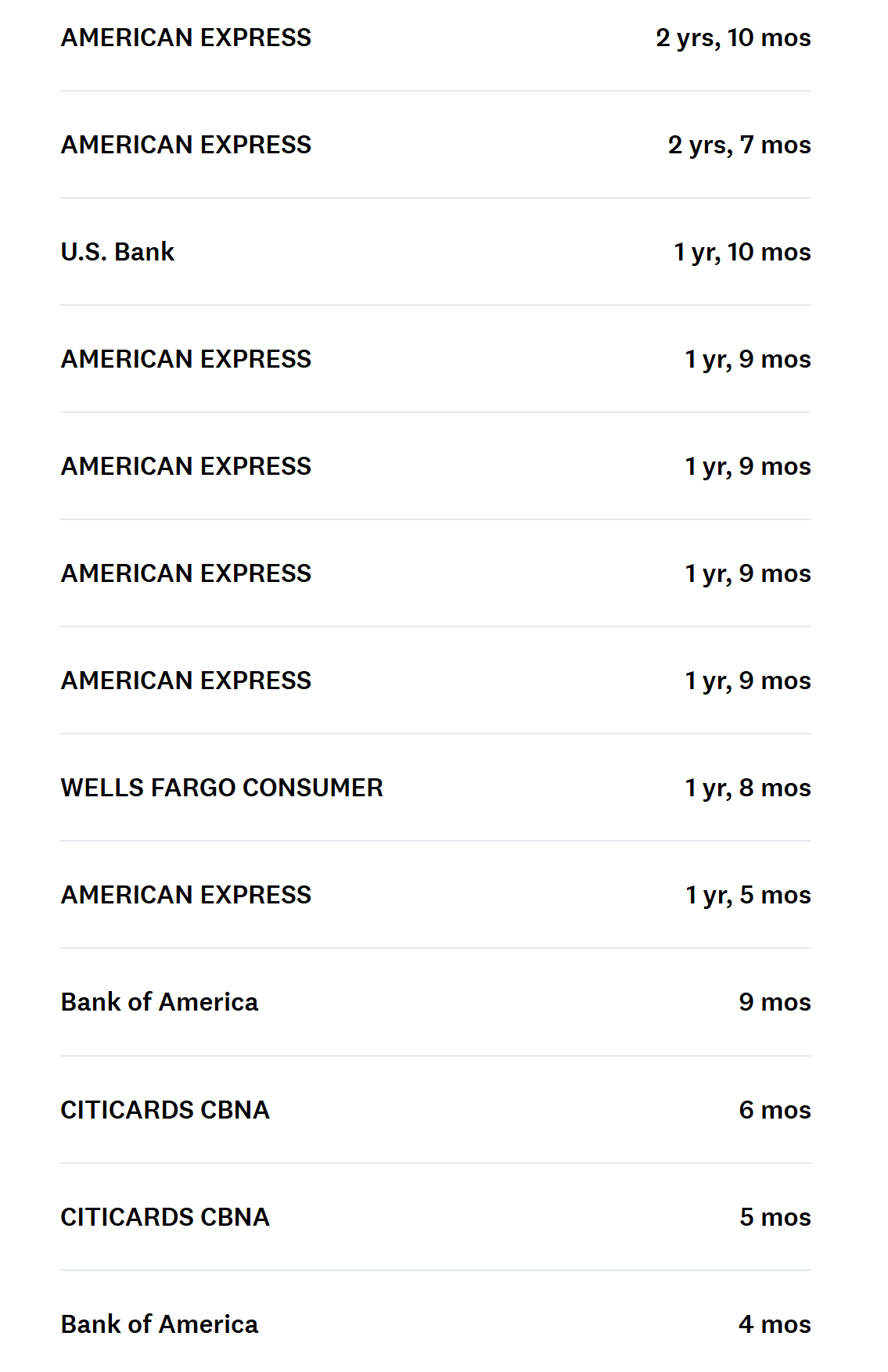Open the U.S. Bank account row
Viewport: 888px width, 1372px height.
117,252
